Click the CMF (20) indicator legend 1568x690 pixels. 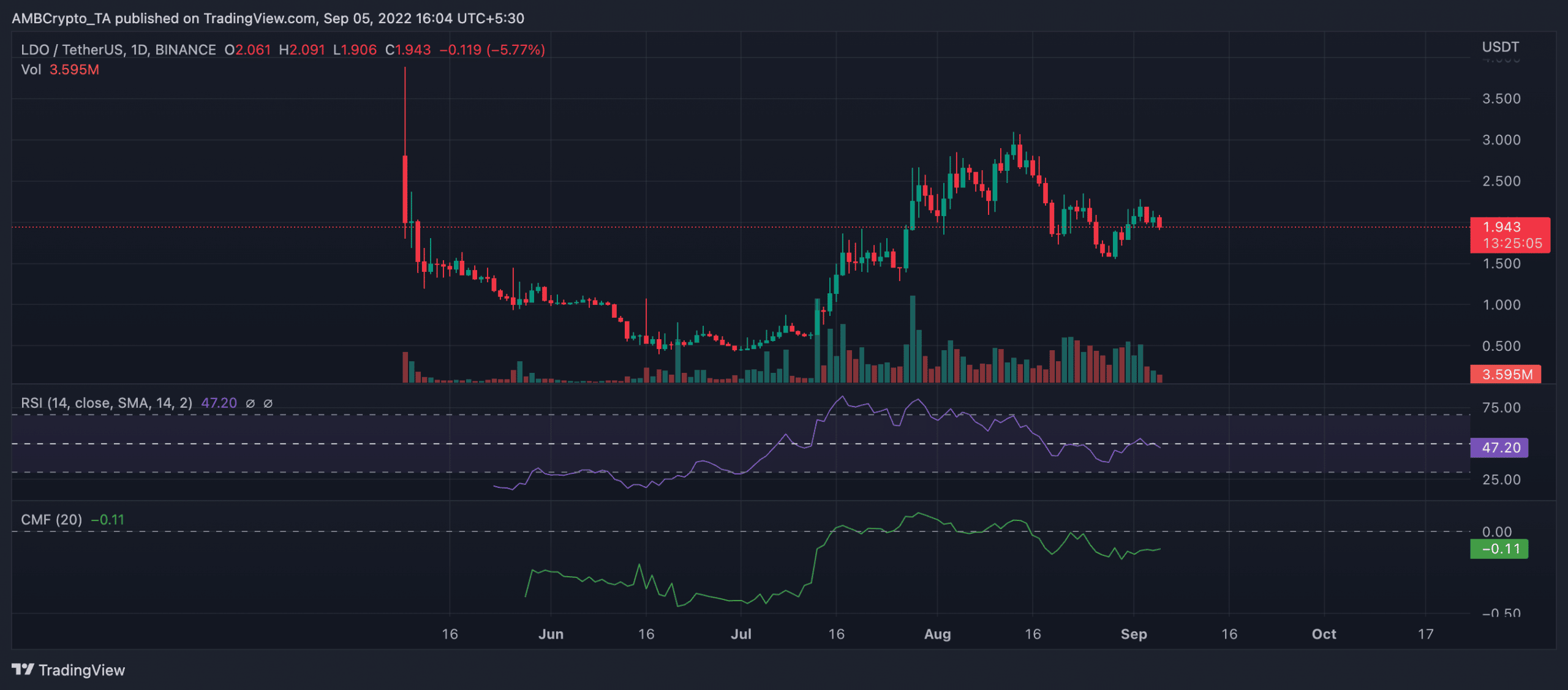(51, 520)
